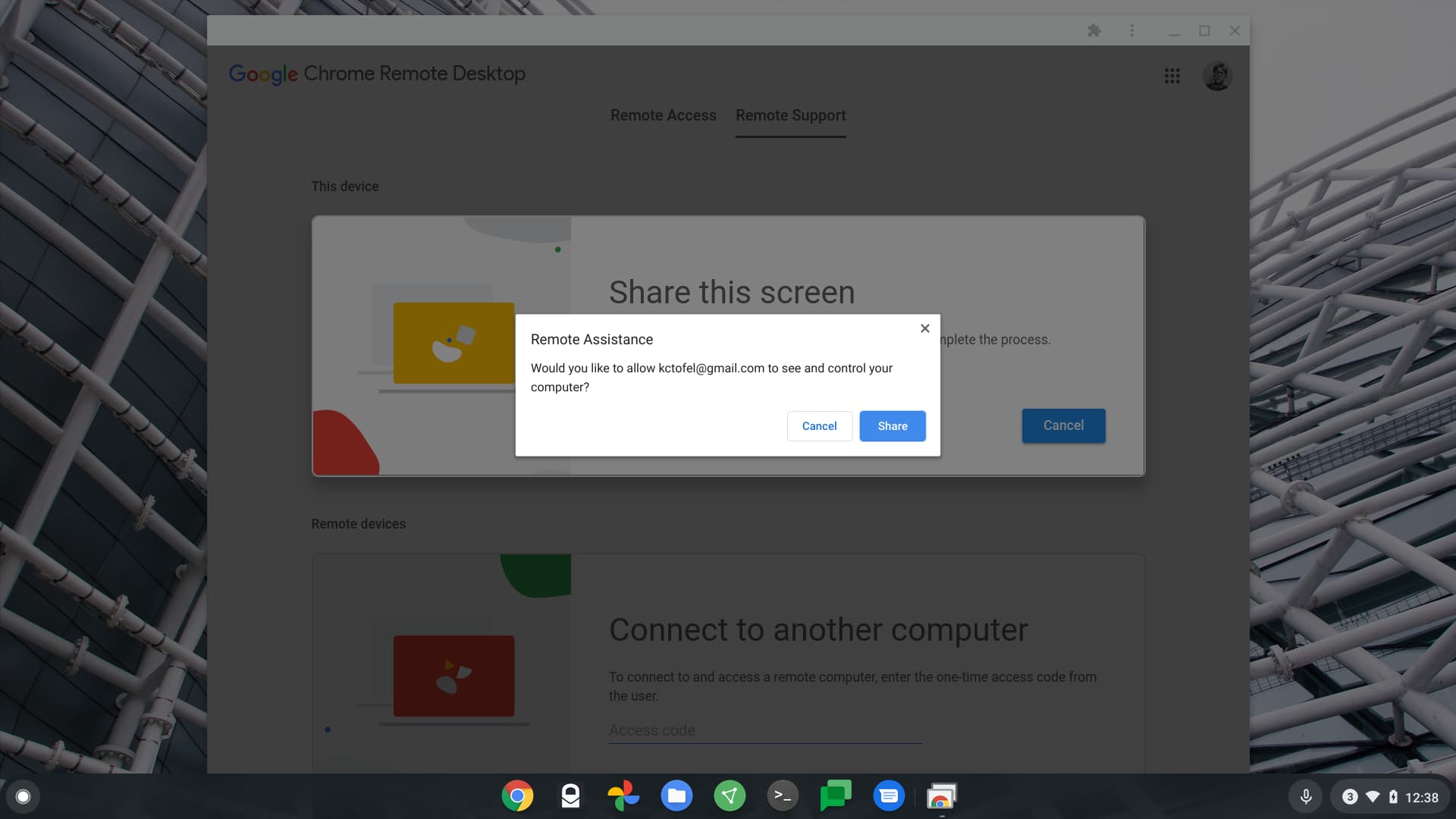Image resolution: width=1456 pixels, height=819 pixels.
Task: Close the Remote Assistance dialog with X
Action: tap(925, 328)
